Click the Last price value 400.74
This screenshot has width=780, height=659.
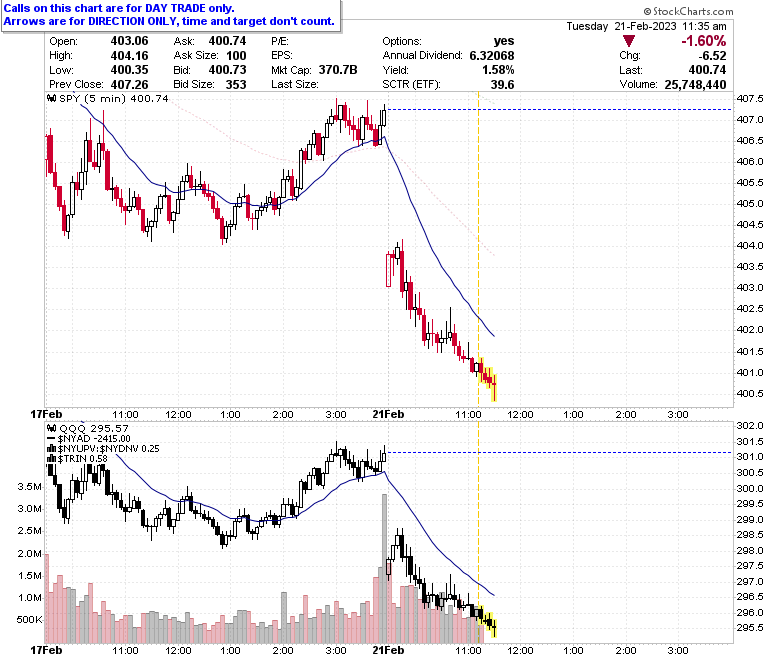click(707, 70)
